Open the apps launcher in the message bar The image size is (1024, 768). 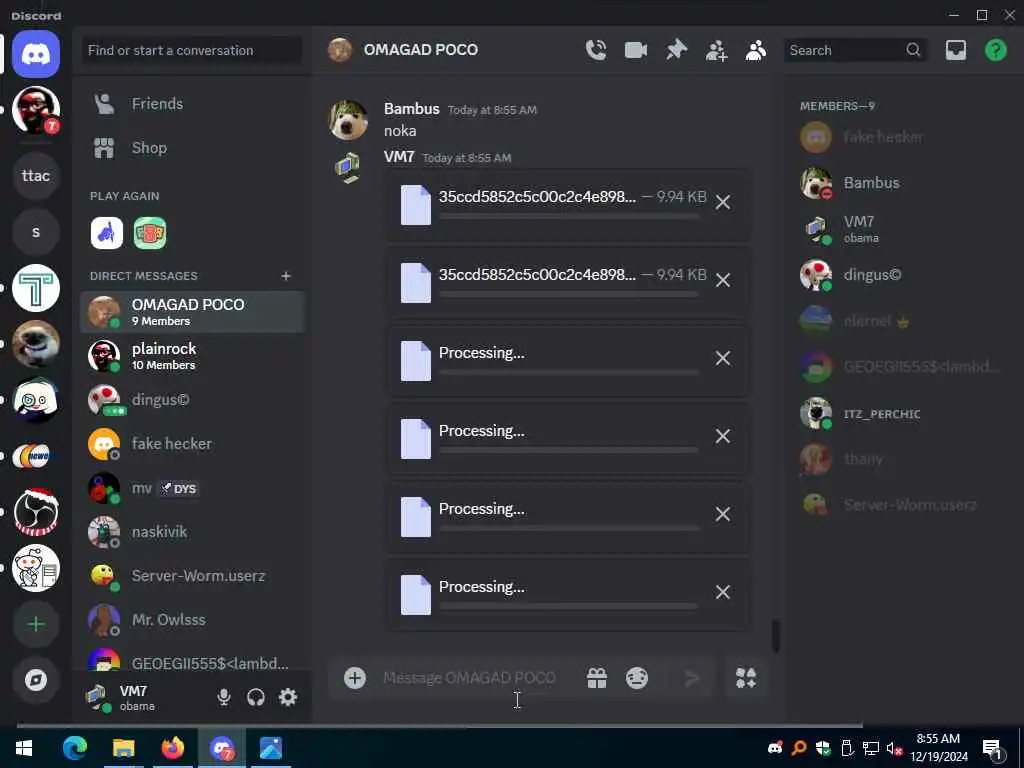746,678
